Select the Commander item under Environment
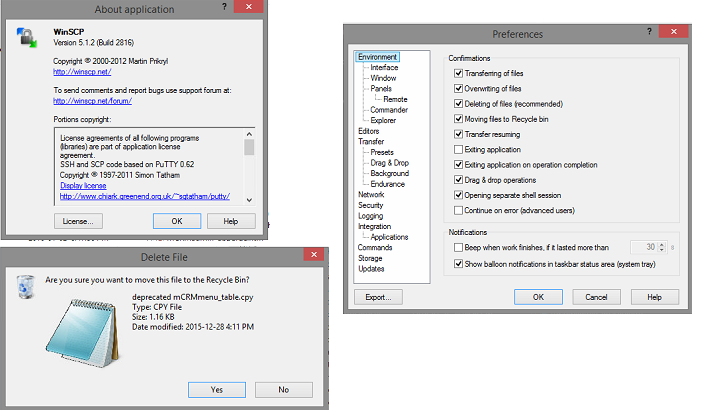This screenshot has width=703, height=416. tap(389, 109)
